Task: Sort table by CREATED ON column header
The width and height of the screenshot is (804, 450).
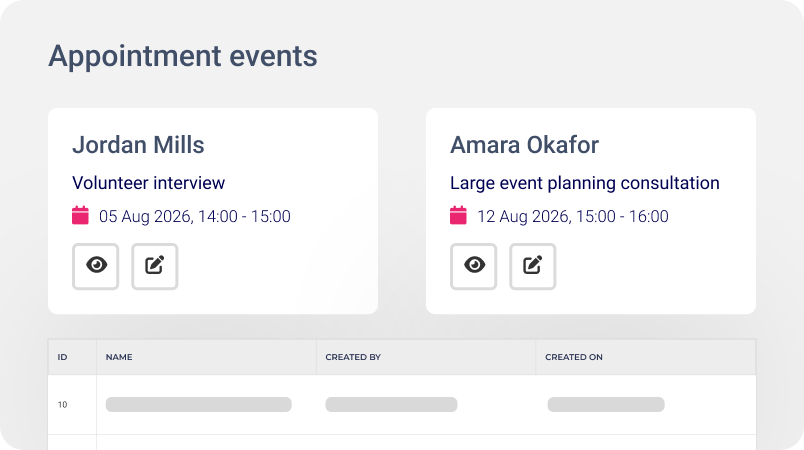Action: click(574, 357)
